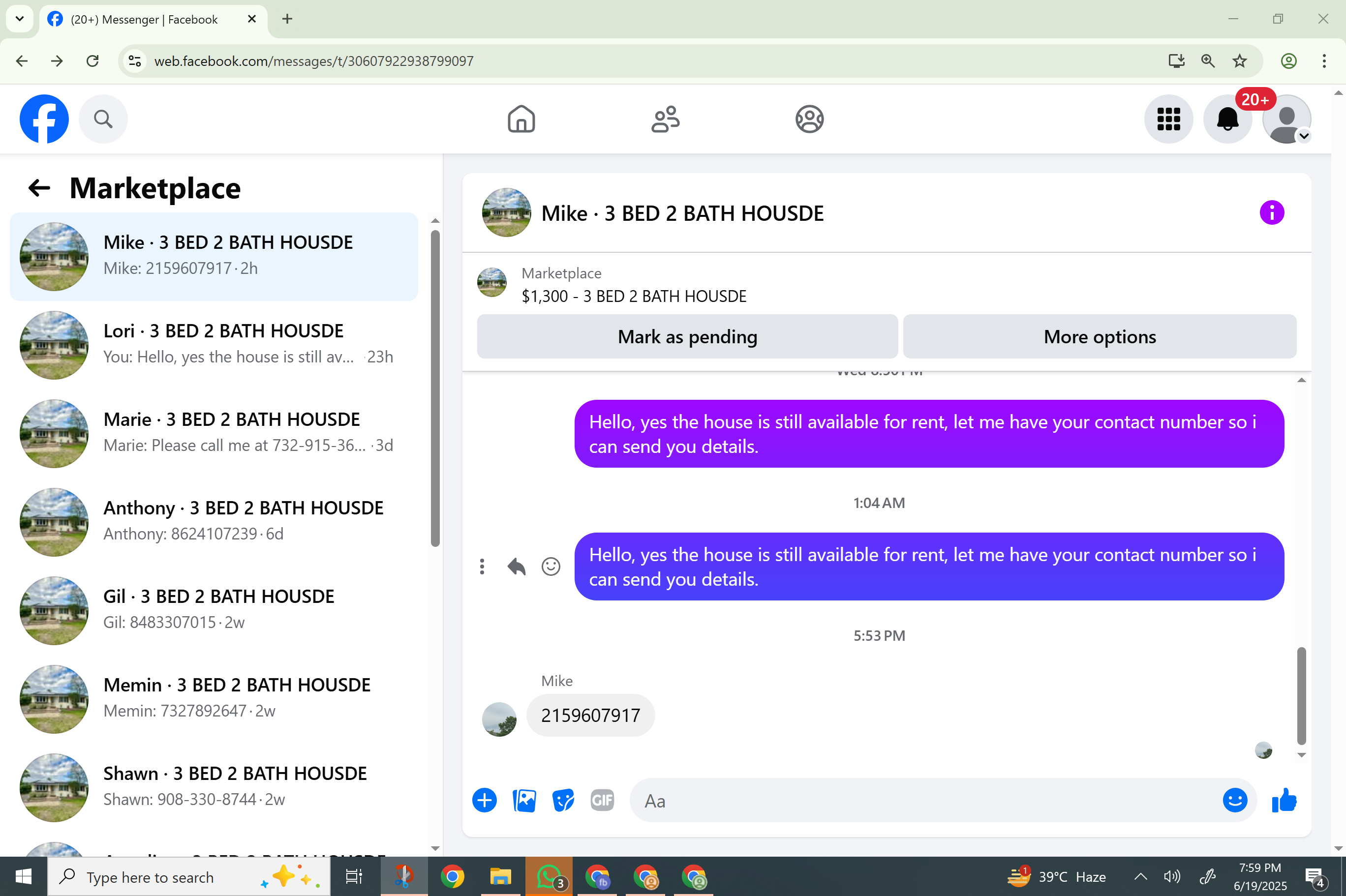Install the app using address bar icon
1346x896 pixels.
tap(1176, 60)
